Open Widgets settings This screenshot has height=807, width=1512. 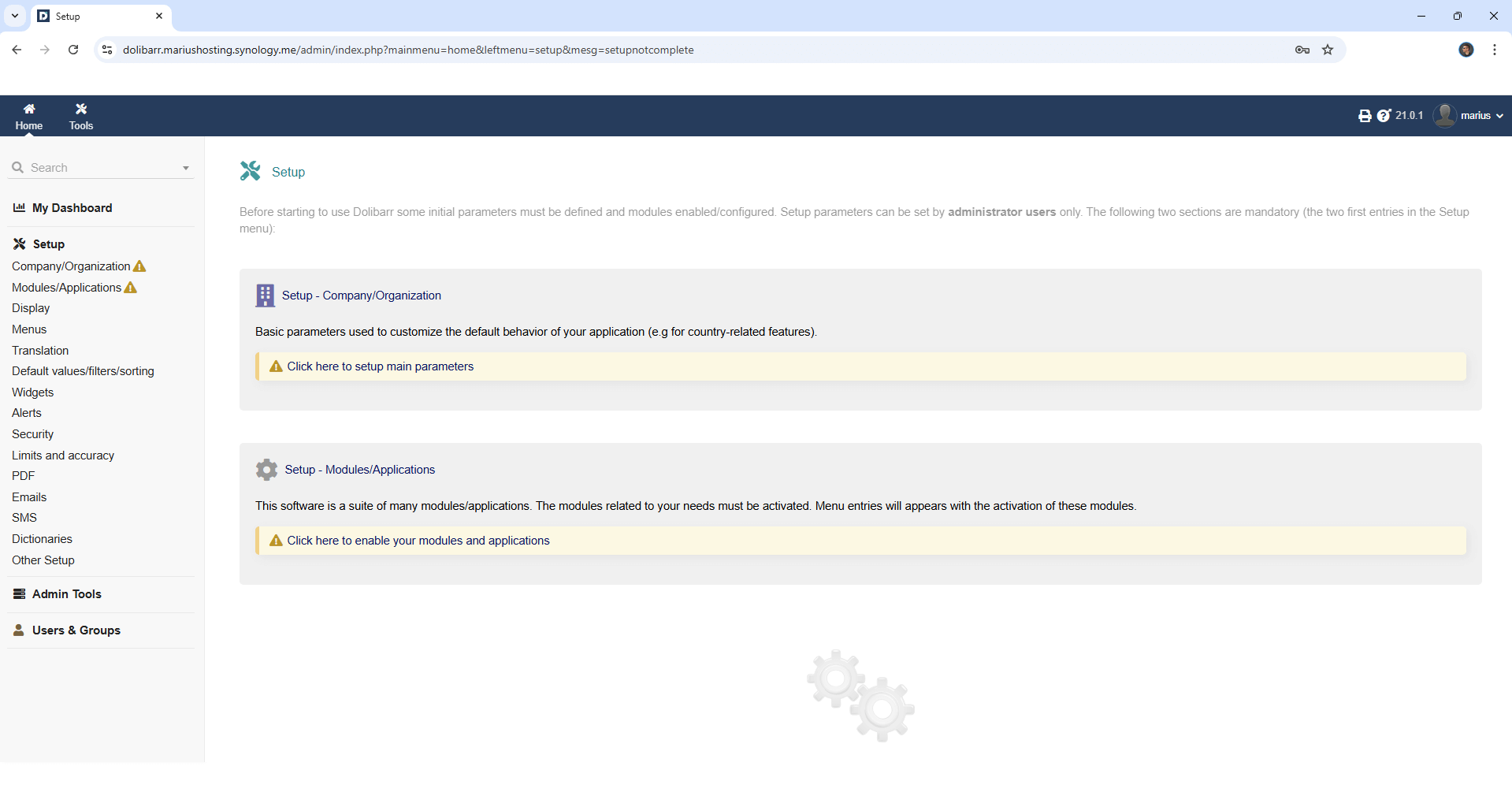click(33, 392)
